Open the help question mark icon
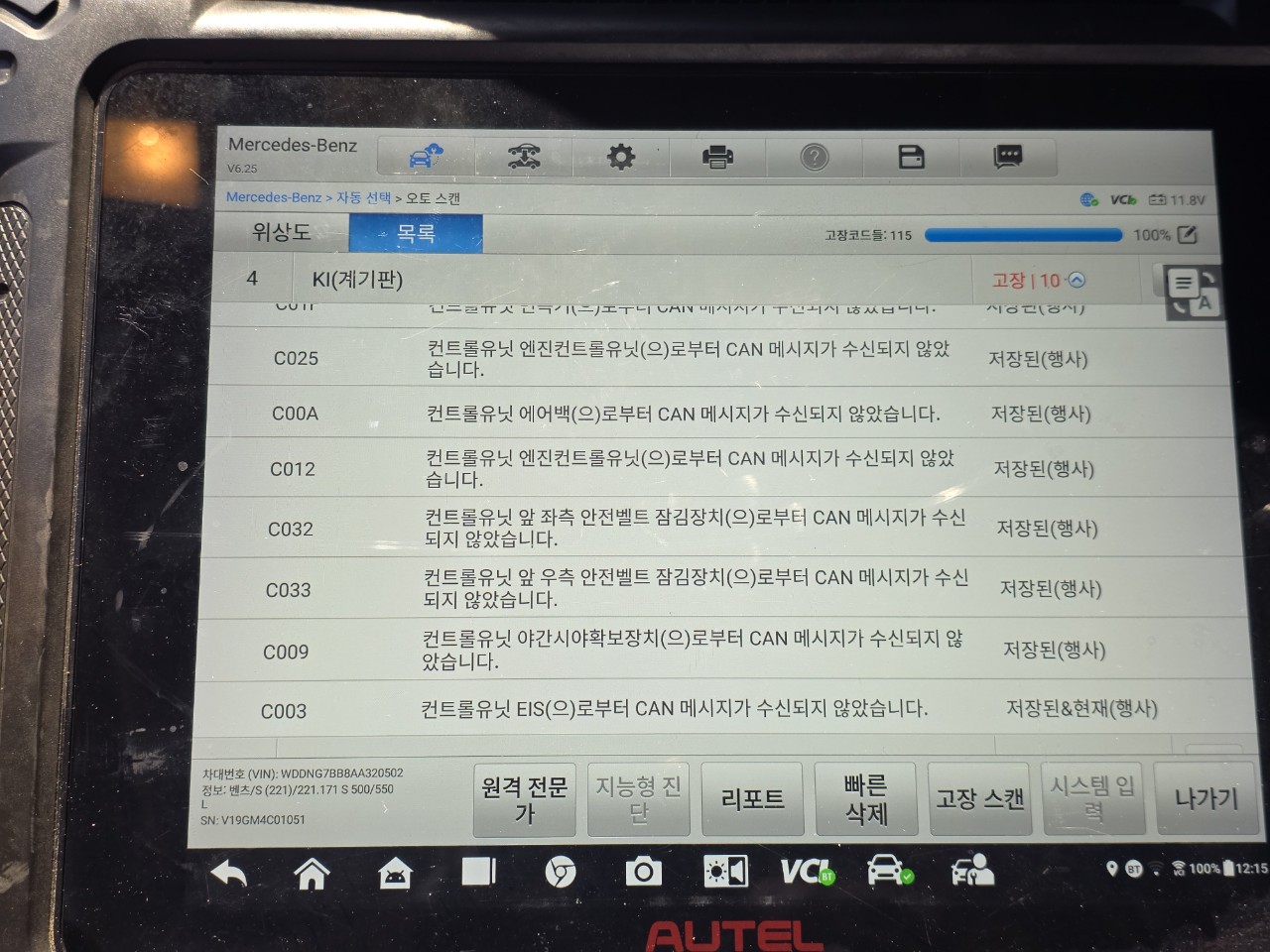Image resolution: width=1270 pixels, height=952 pixels. [815, 157]
